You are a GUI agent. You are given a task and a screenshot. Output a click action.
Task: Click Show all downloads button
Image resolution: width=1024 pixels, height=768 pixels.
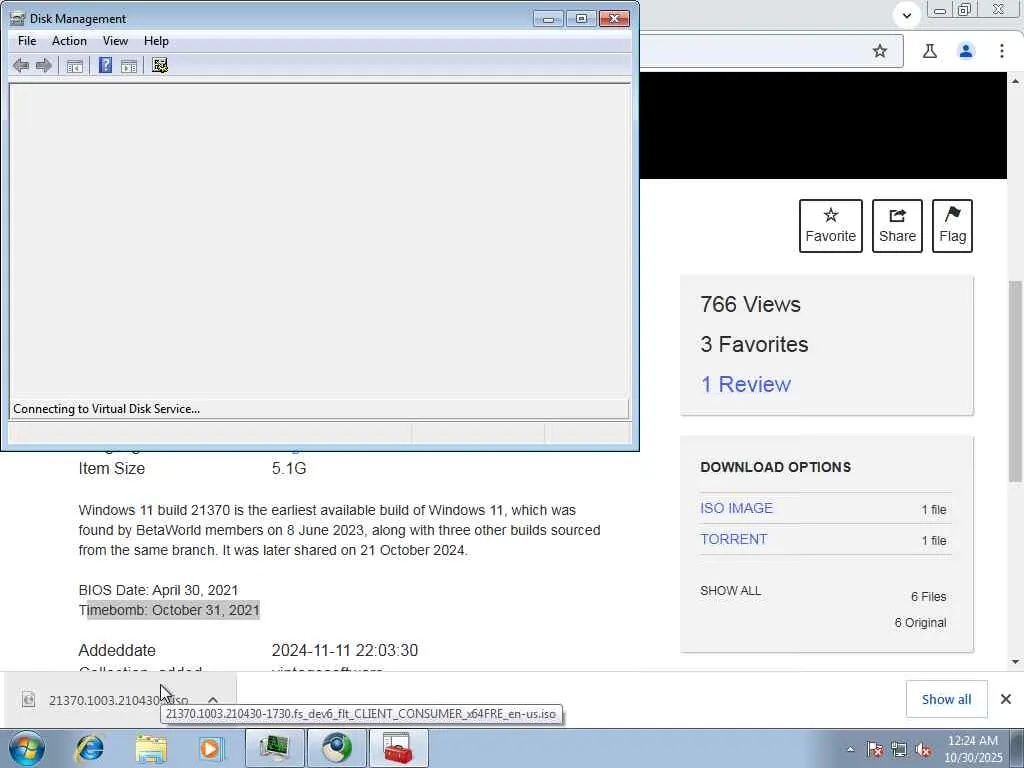[946, 699]
